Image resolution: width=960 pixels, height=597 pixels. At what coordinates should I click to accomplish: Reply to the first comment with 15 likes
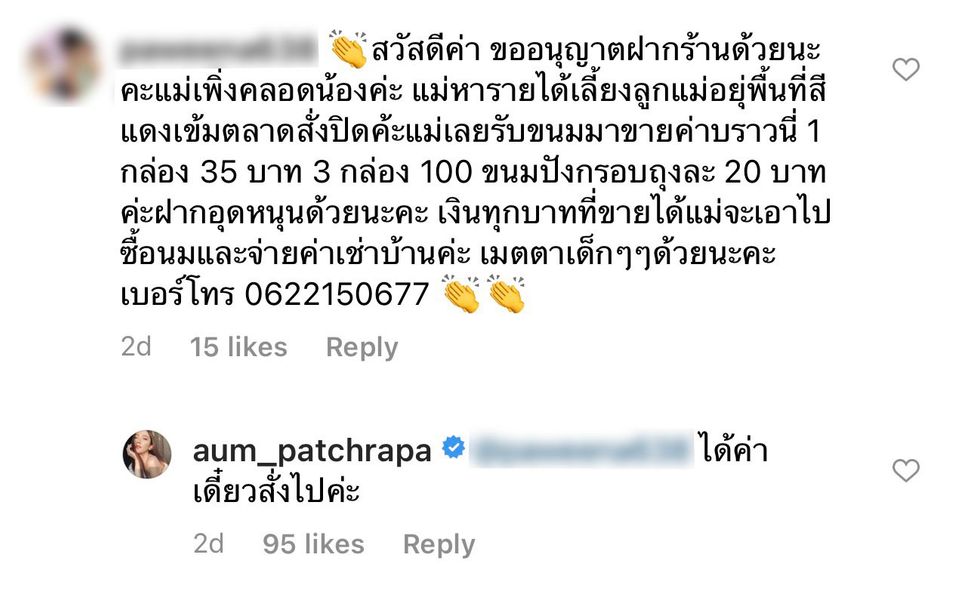[x=362, y=348]
